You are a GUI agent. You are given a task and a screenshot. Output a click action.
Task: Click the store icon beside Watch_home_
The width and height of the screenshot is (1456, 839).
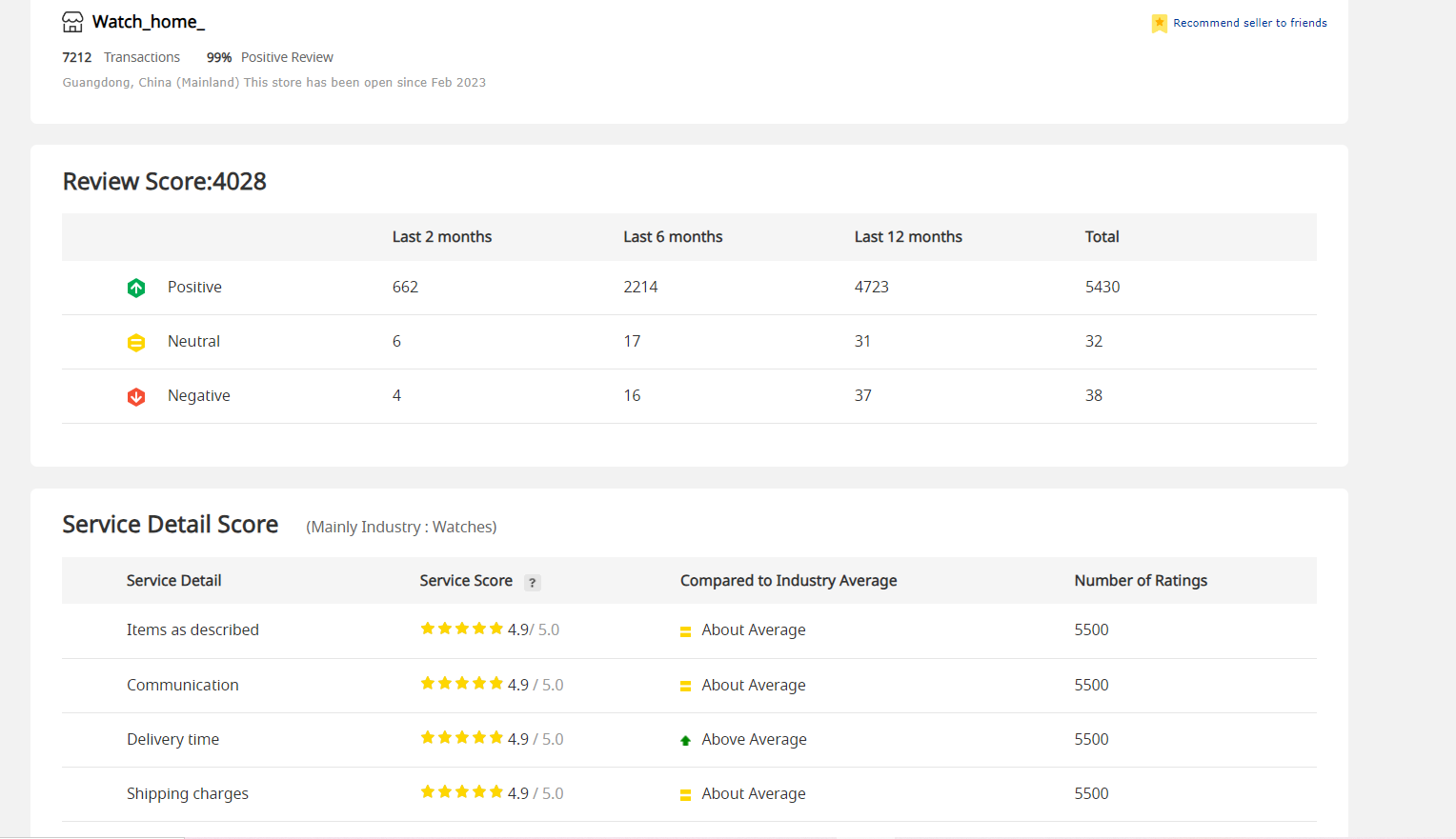tap(72, 22)
